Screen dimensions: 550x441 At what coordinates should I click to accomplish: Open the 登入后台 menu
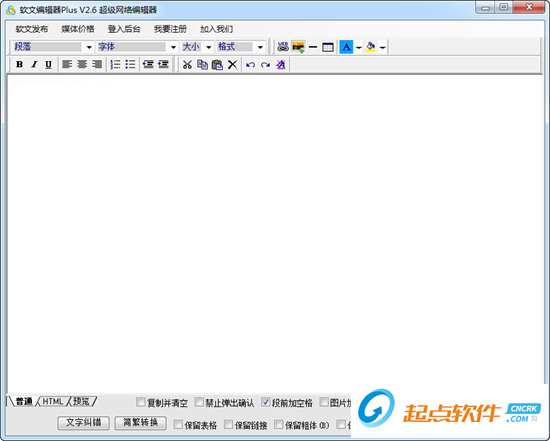(124, 29)
